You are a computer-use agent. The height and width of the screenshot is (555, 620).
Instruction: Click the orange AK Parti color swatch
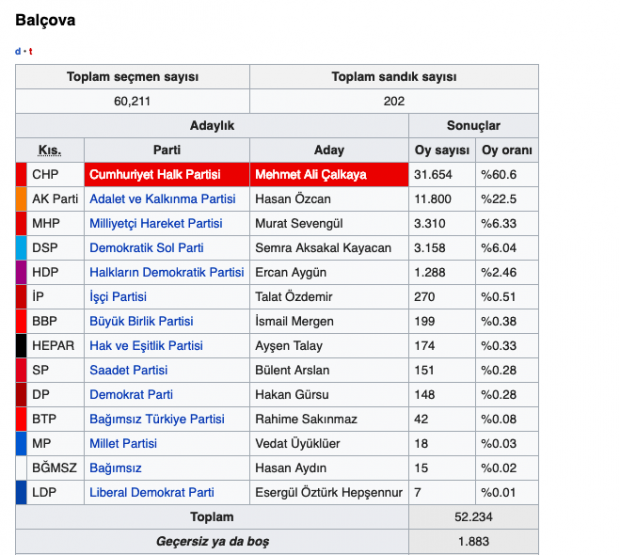tap(21, 199)
